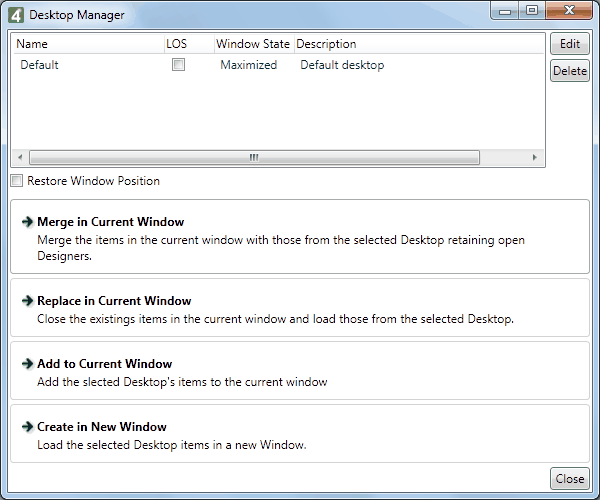This screenshot has height=500, width=600.
Task: Click the Replace in Current Window arrow icon
Action: [x=28, y=301]
